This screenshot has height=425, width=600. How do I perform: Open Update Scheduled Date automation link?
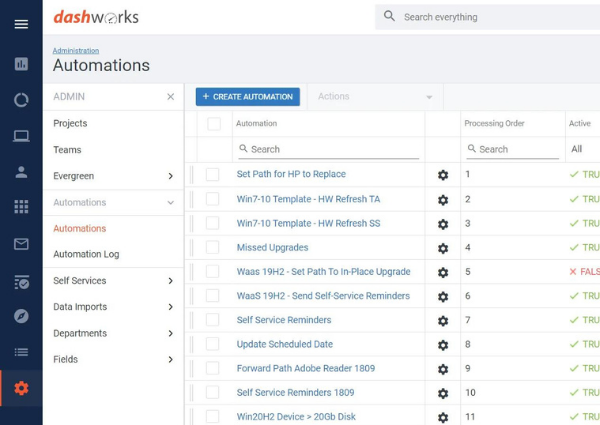[285, 344]
